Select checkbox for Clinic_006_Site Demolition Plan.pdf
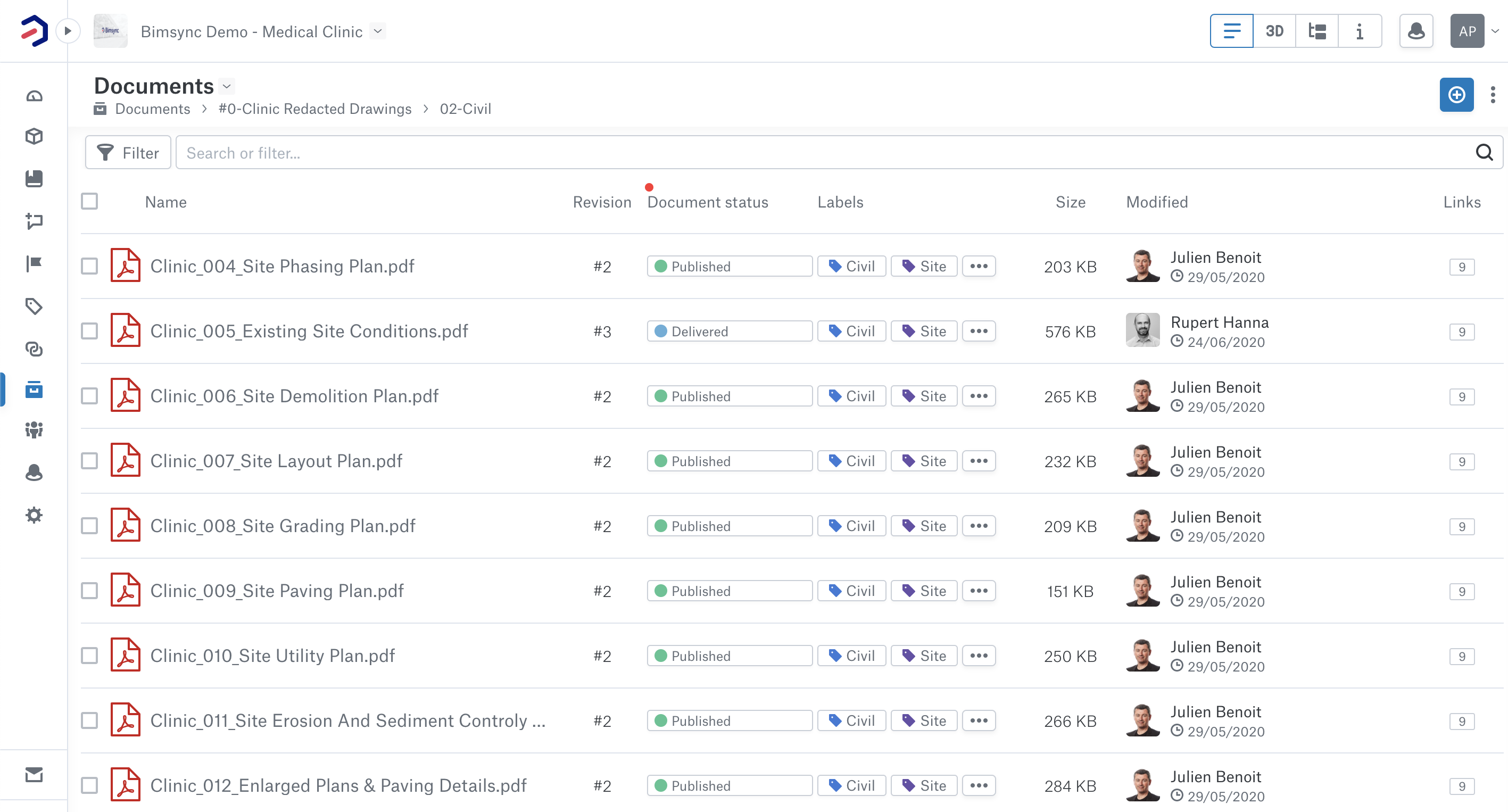The image size is (1508, 812). point(89,396)
